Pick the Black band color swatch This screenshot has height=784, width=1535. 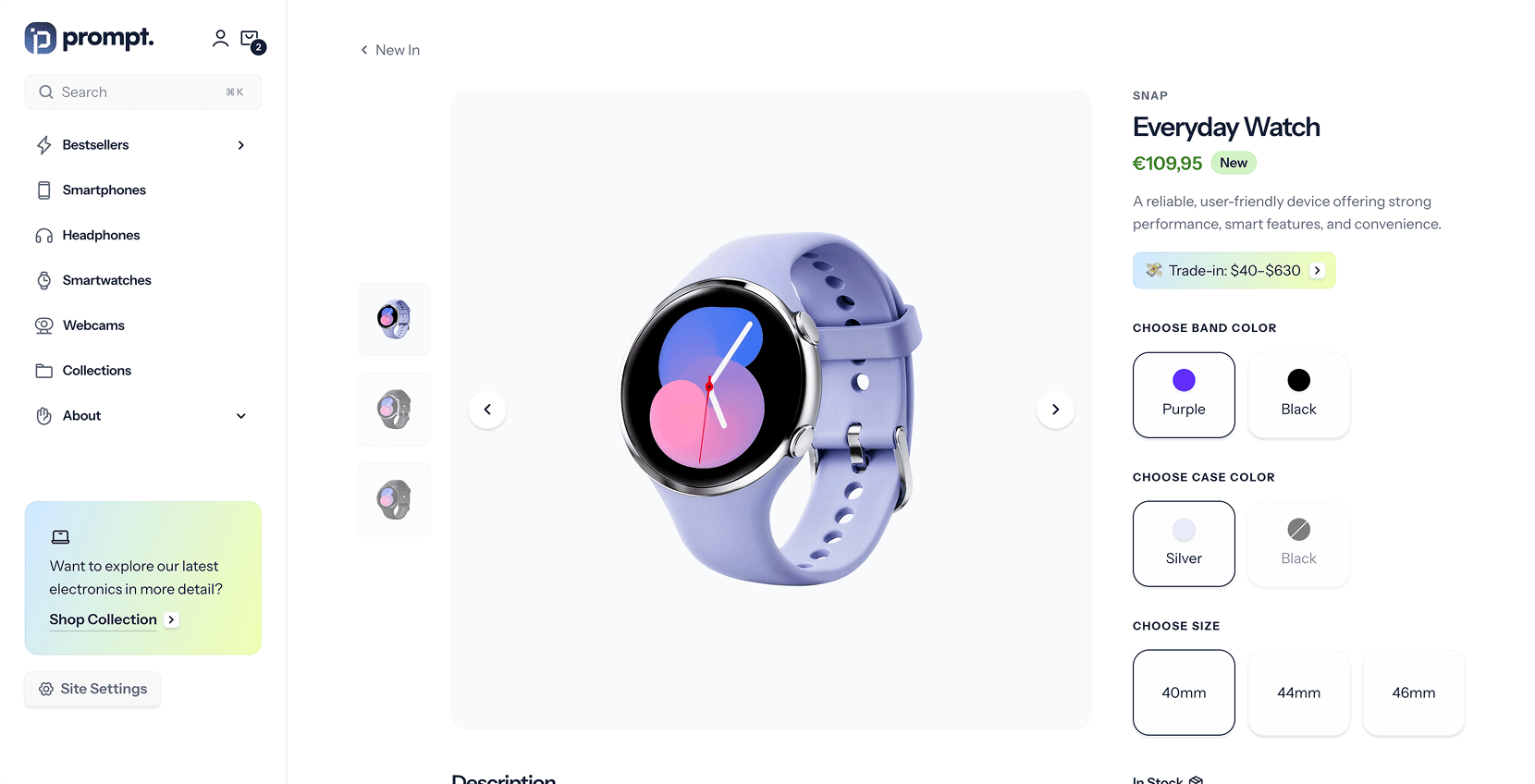[1298, 395]
